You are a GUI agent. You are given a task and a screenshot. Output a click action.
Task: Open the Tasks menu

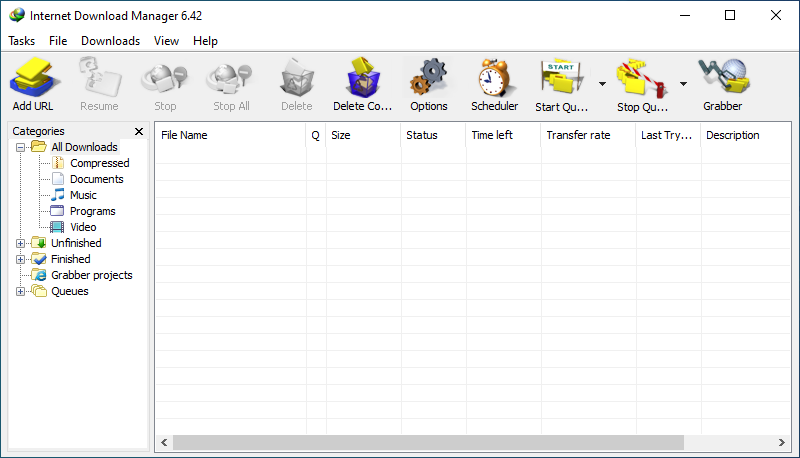(x=22, y=41)
